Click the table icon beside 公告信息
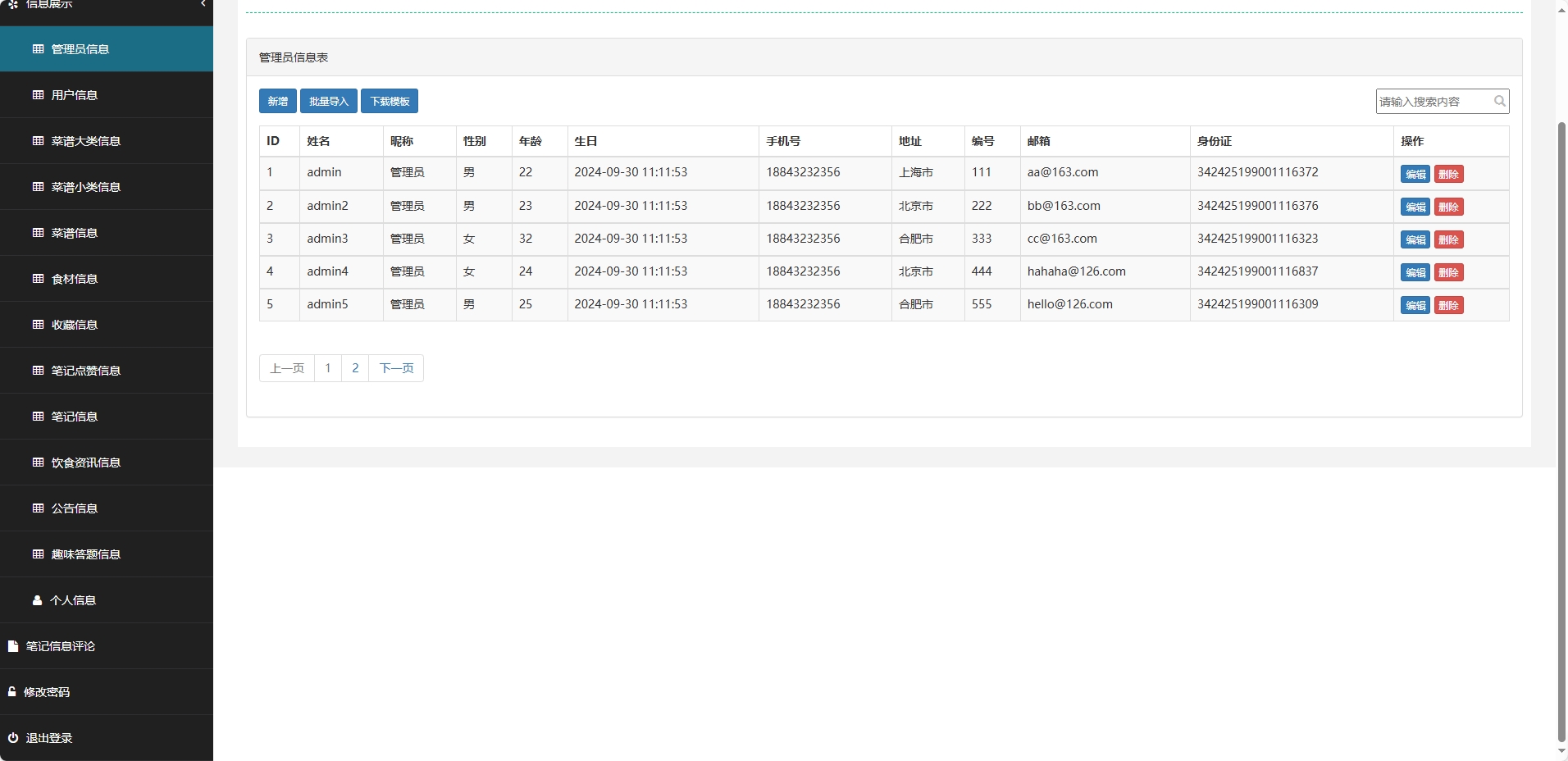 click(x=38, y=508)
